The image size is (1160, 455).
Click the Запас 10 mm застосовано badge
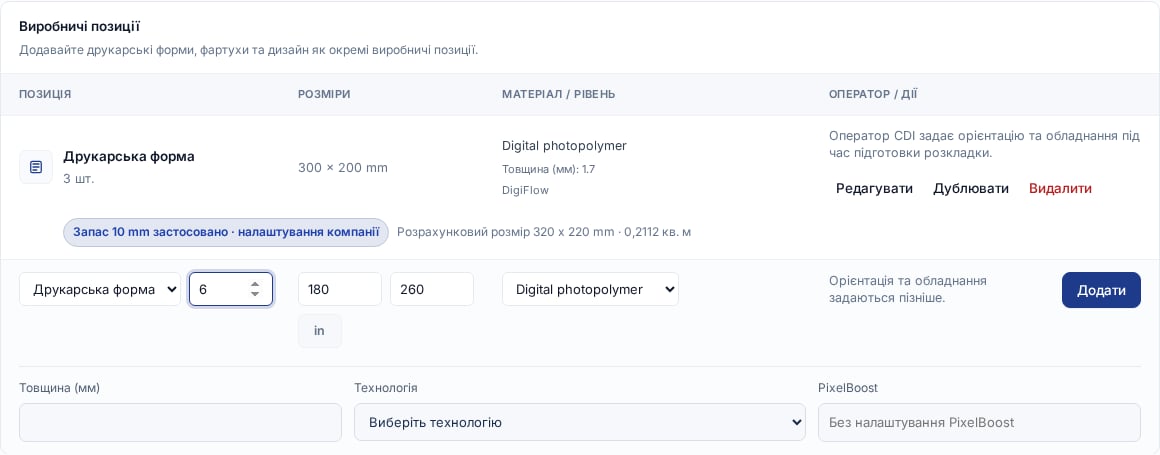226,232
